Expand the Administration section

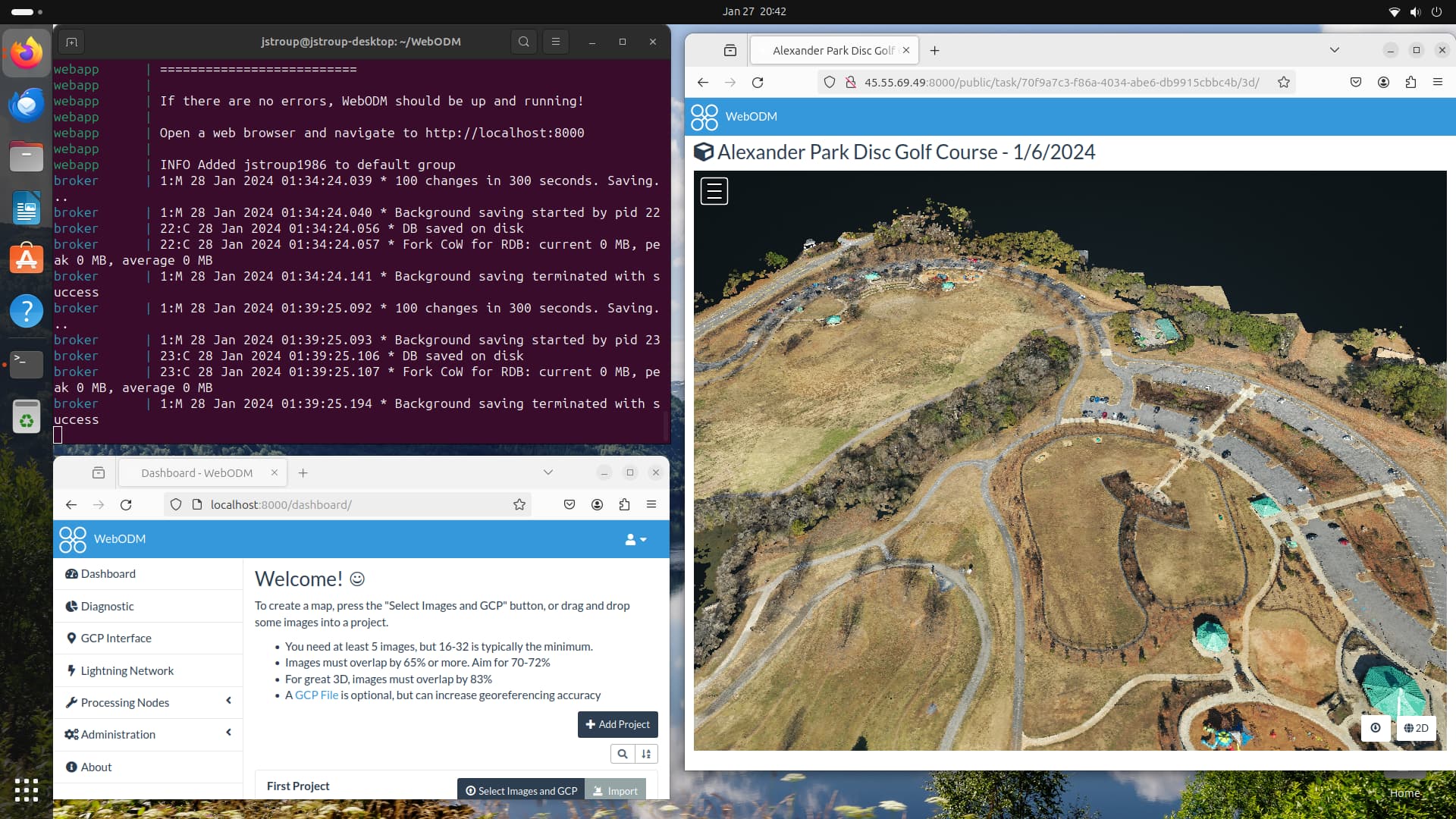tap(118, 734)
